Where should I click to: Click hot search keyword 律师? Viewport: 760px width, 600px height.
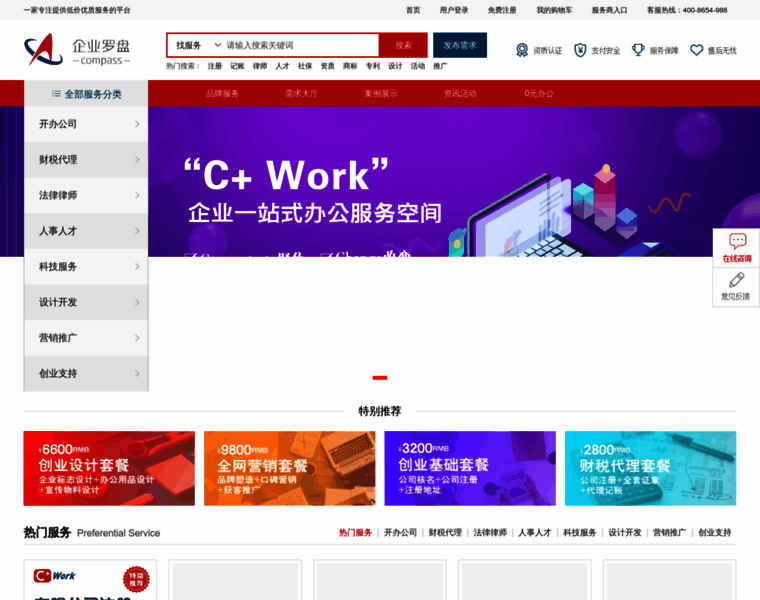click(x=260, y=66)
